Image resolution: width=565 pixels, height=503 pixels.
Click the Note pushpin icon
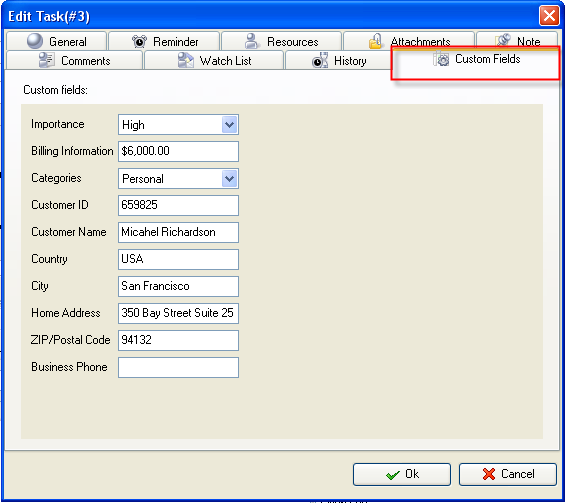pyautogui.click(x=503, y=40)
